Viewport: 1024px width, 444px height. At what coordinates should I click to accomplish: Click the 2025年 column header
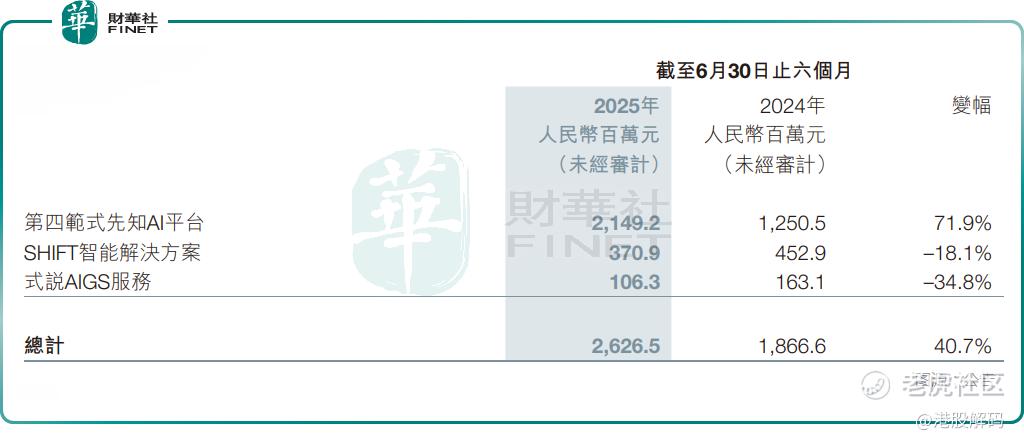pos(626,105)
